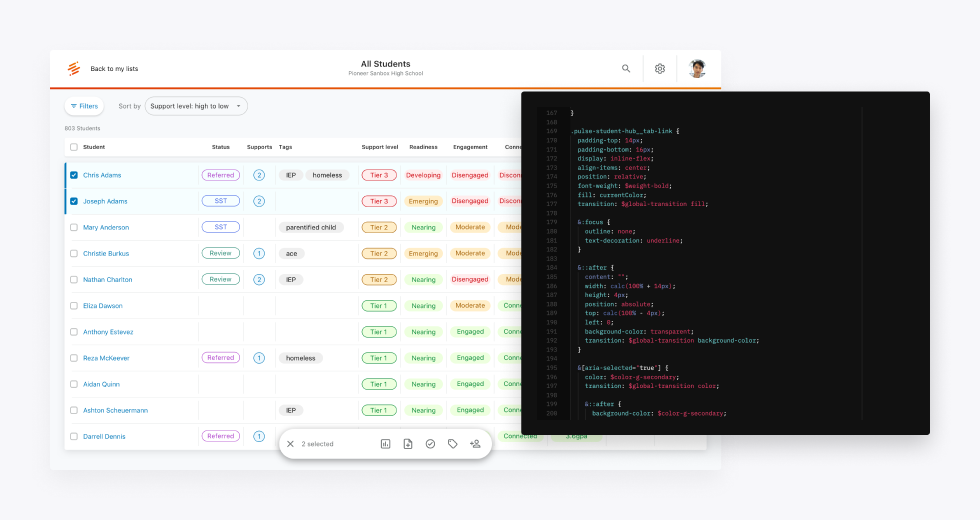Click the add person icon in selection bar

[475, 444]
